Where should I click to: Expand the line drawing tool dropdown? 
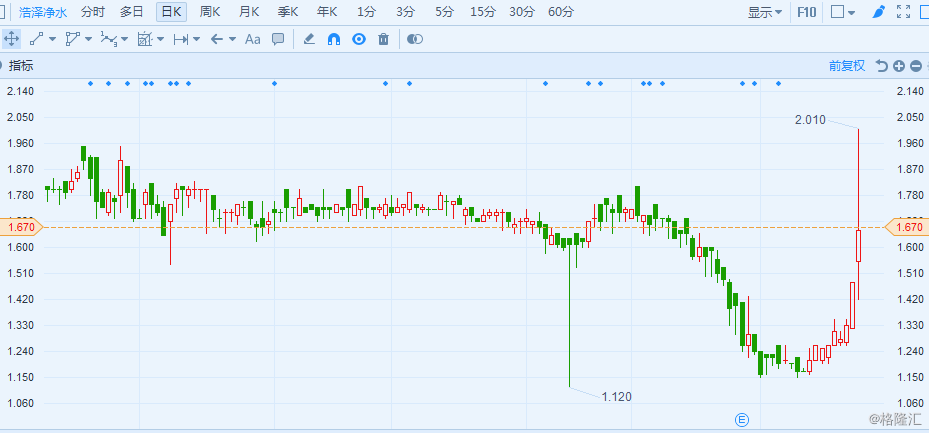pyautogui.click(x=52, y=39)
